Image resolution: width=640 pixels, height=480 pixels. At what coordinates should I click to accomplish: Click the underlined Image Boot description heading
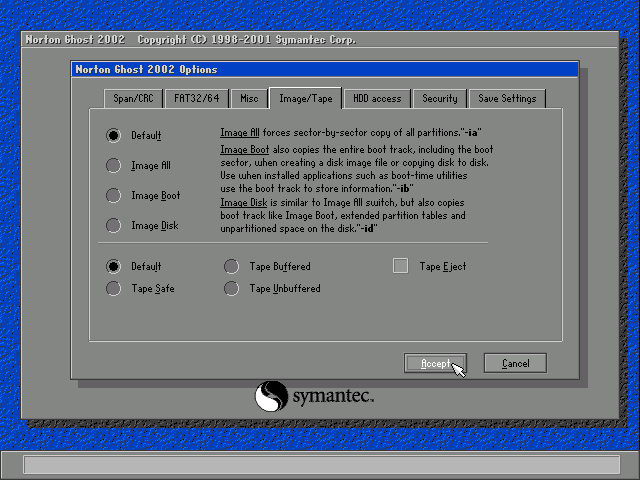(244, 149)
